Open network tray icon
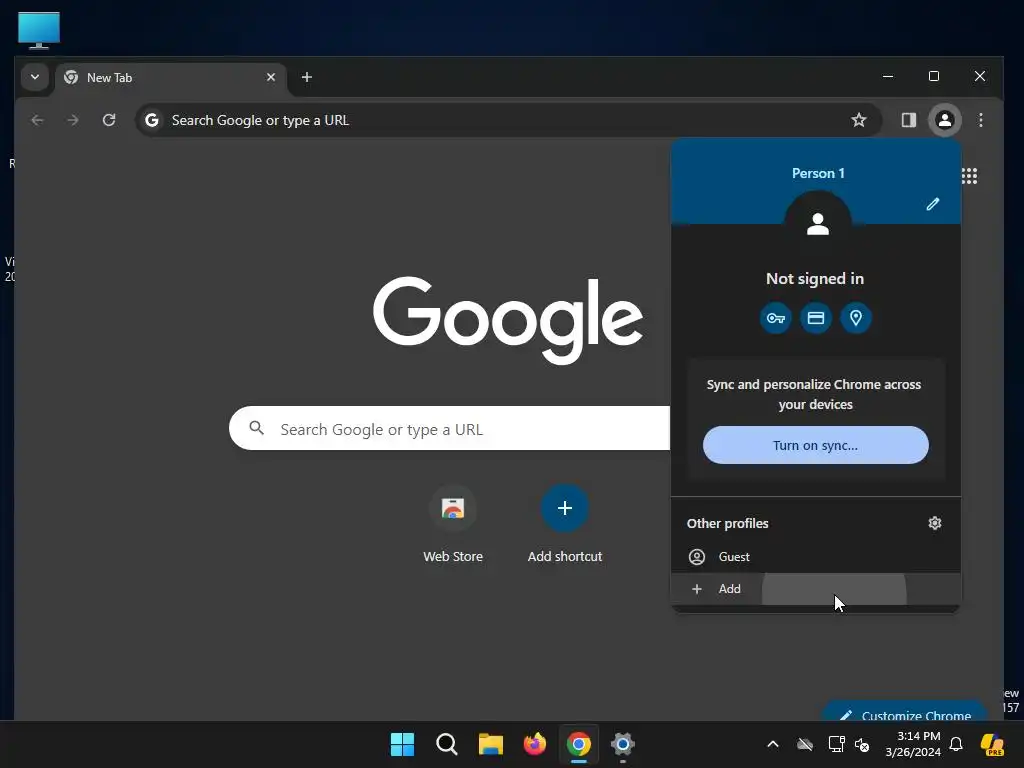Image resolution: width=1024 pixels, height=768 pixels. pyautogui.click(x=836, y=744)
